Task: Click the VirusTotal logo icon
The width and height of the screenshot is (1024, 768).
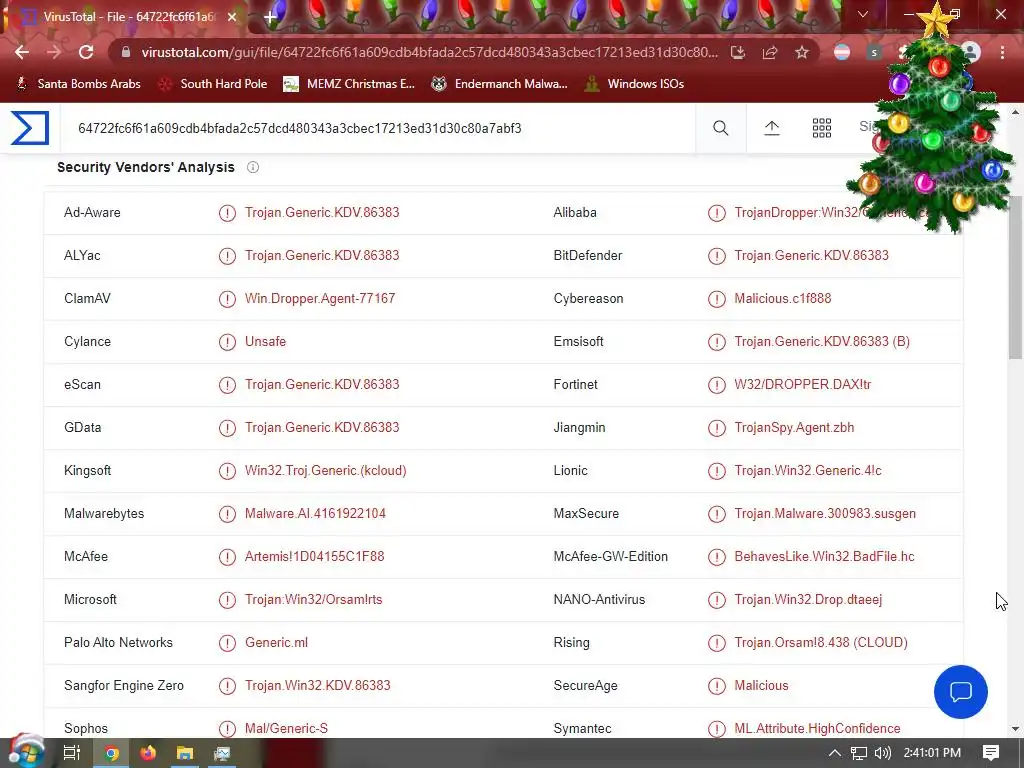Action: [x=30, y=127]
